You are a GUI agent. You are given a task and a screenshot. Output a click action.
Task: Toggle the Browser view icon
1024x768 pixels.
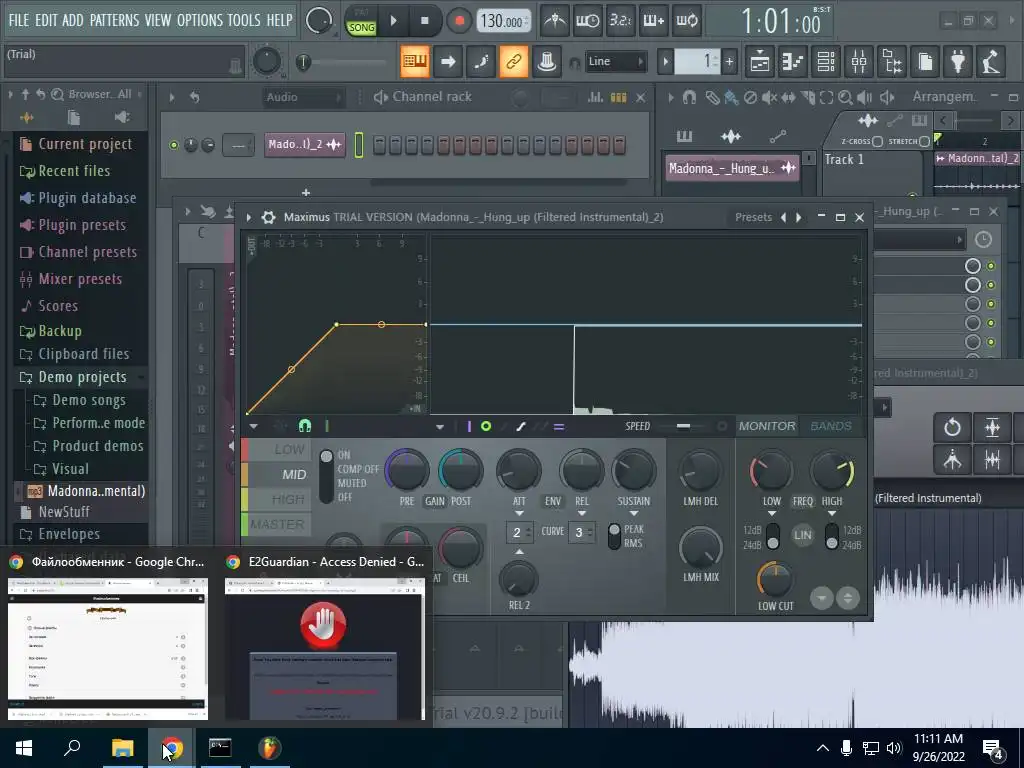click(893, 61)
